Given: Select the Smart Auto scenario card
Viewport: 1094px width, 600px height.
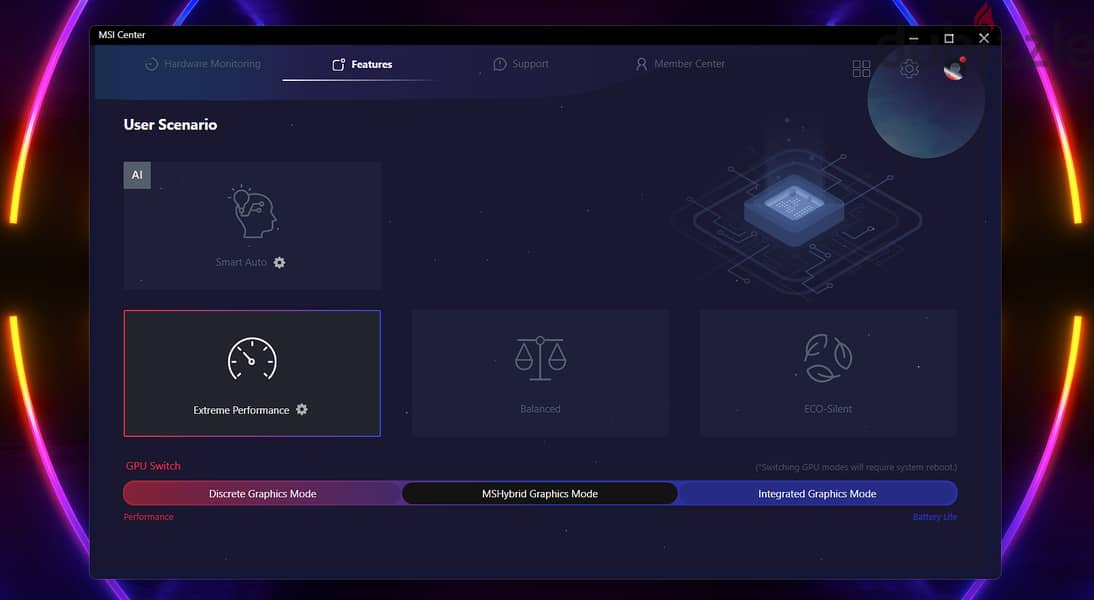Looking at the screenshot, I should point(252,225).
